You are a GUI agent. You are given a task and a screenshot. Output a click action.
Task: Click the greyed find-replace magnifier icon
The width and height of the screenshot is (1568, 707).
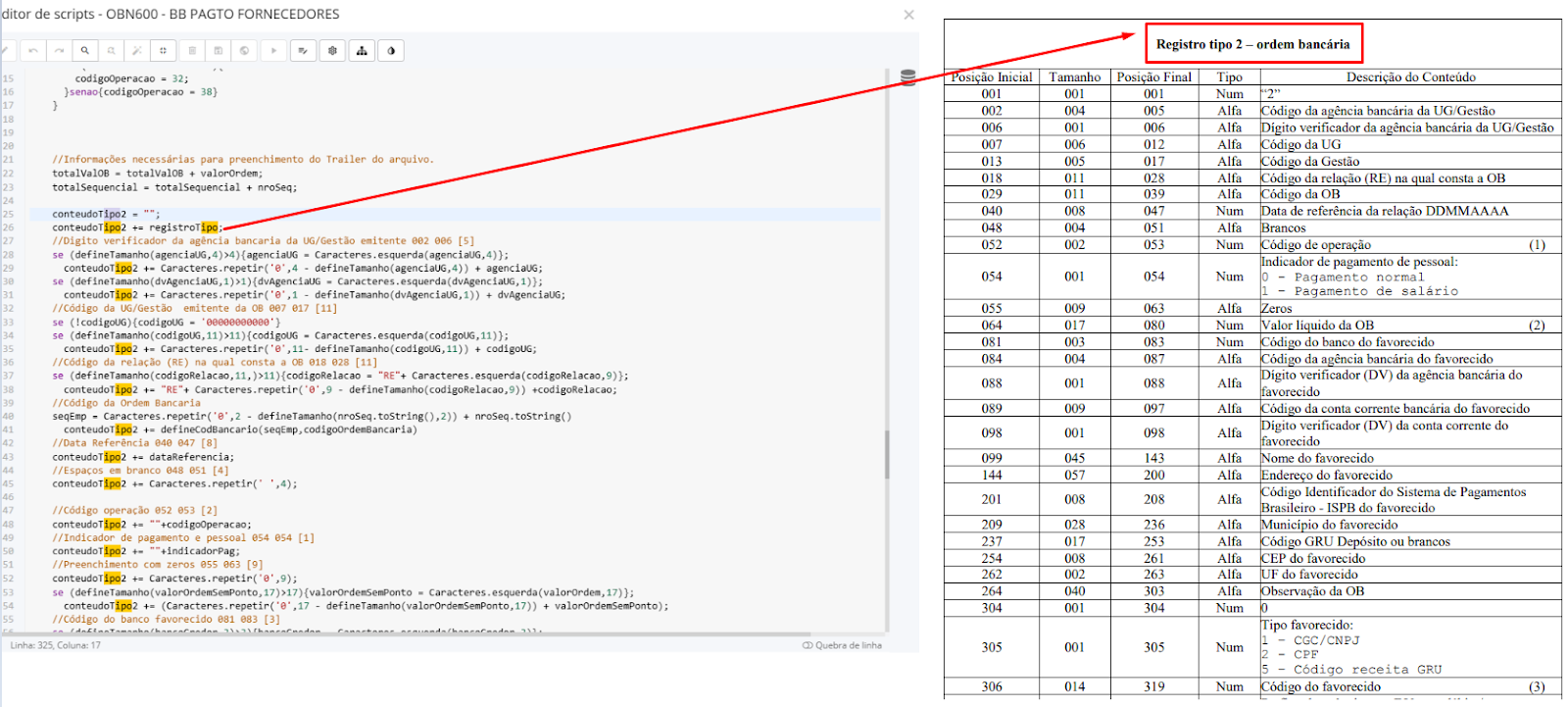tap(112, 51)
